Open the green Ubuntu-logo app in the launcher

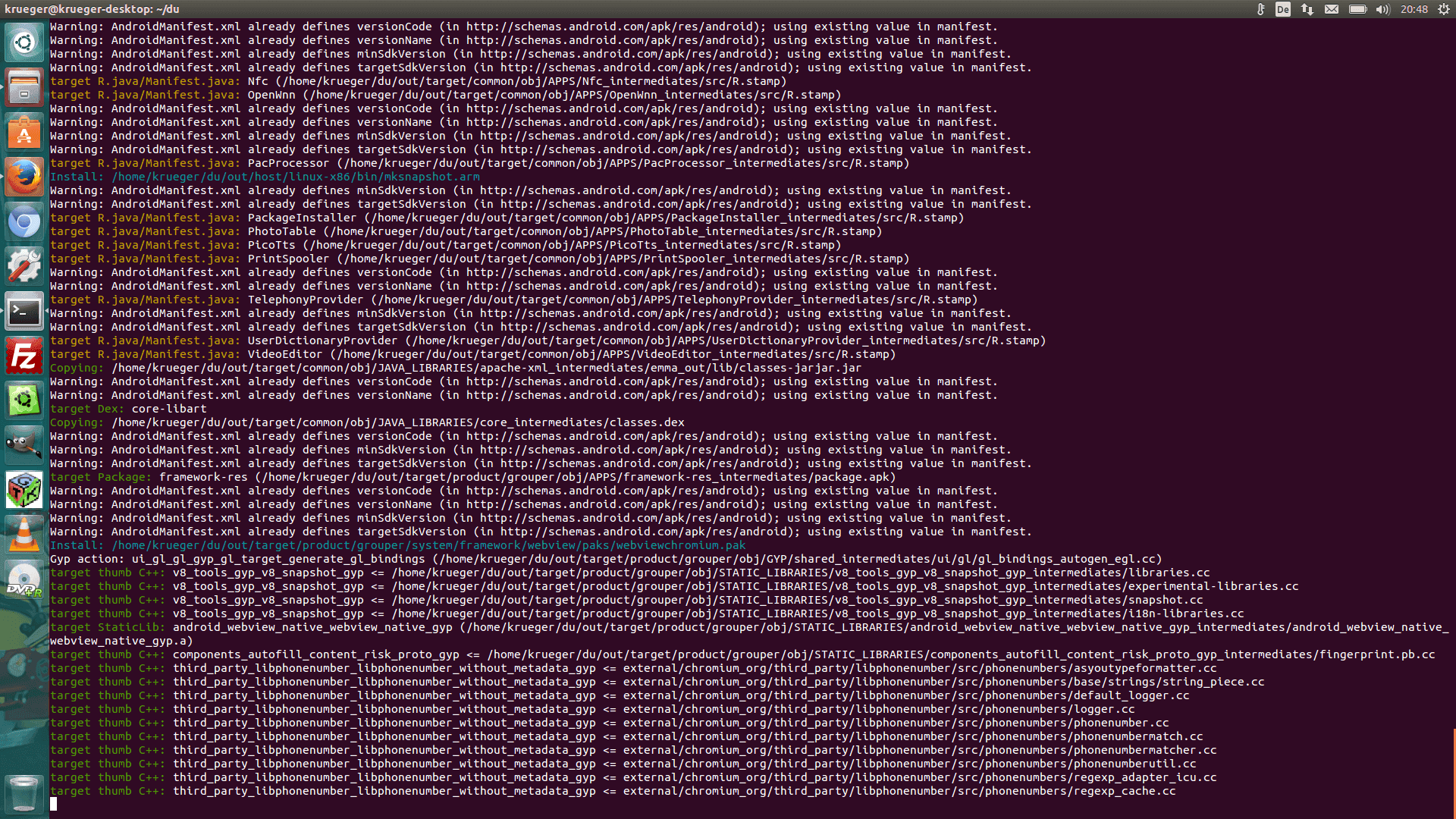(x=24, y=401)
